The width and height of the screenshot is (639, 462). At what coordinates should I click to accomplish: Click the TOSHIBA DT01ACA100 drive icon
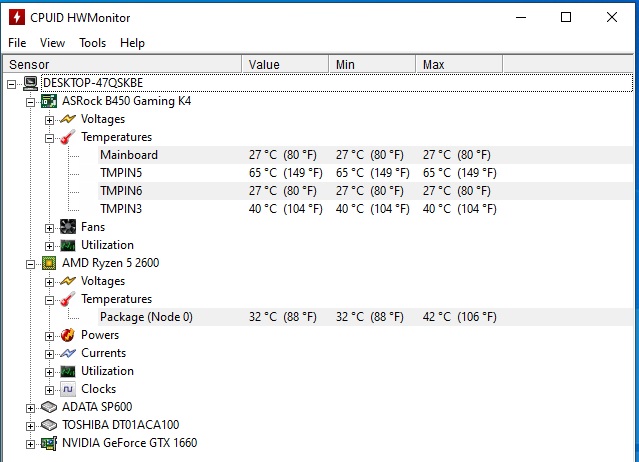(49, 425)
